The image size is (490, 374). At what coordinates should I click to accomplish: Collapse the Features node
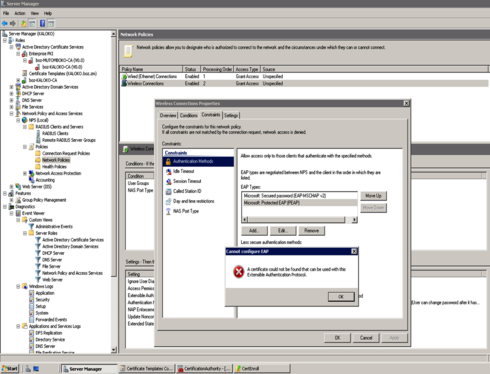(5, 193)
